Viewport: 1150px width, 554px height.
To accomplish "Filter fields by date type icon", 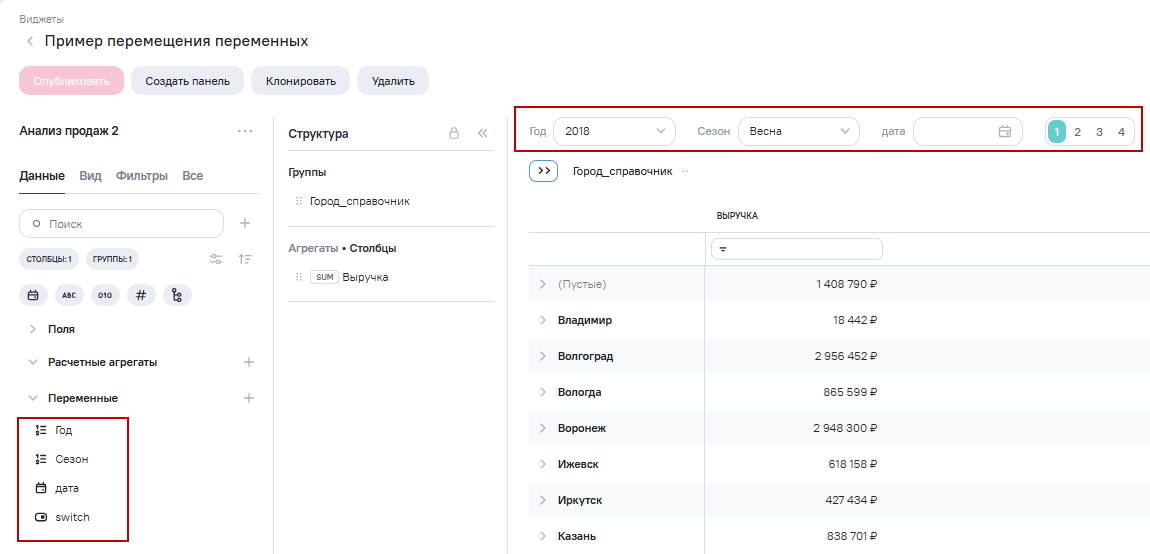I will [x=33, y=295].
